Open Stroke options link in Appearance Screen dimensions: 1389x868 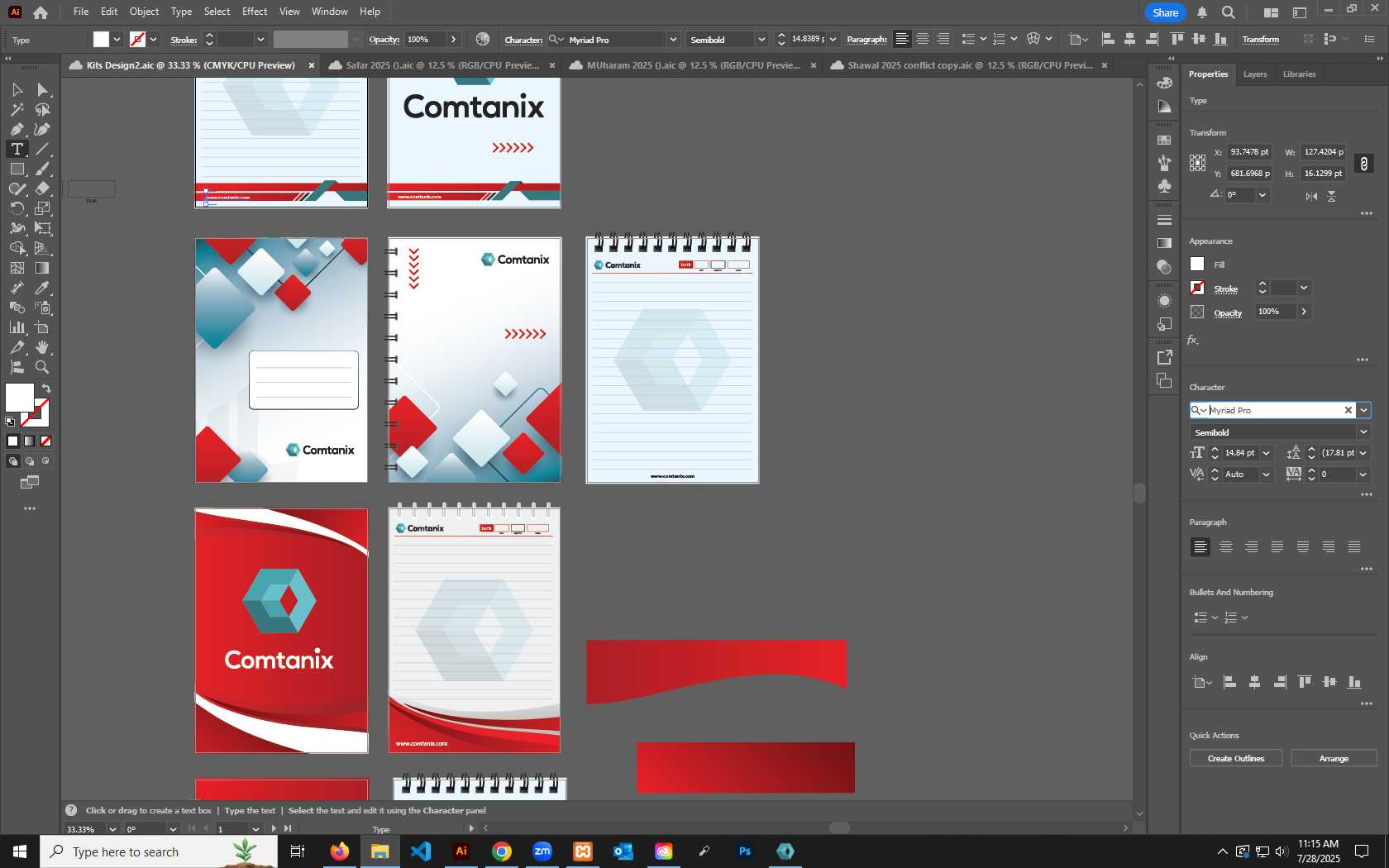pos(1225,289)
